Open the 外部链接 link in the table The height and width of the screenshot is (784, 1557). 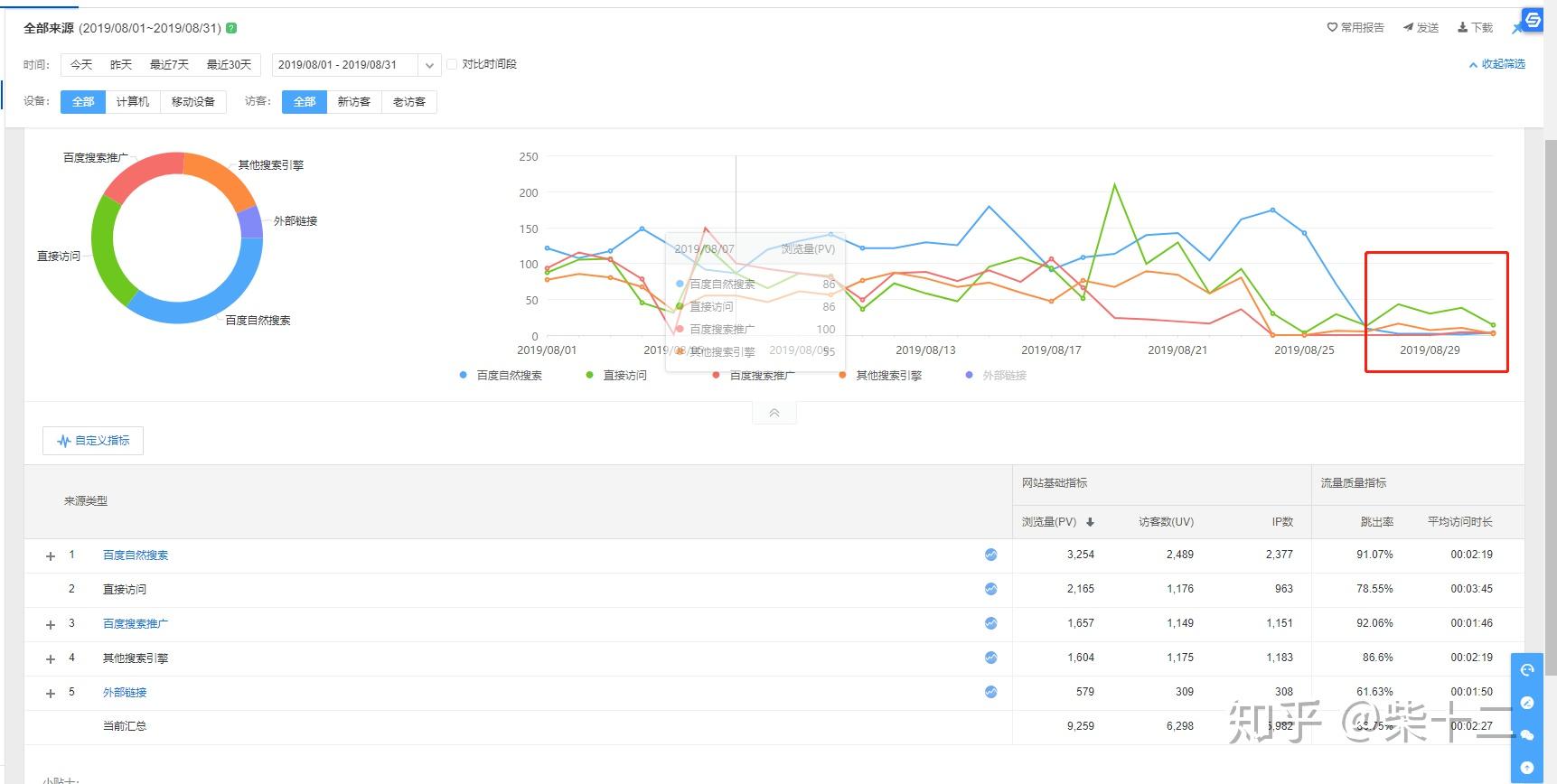pyautogui.click(x=125, y=693)
